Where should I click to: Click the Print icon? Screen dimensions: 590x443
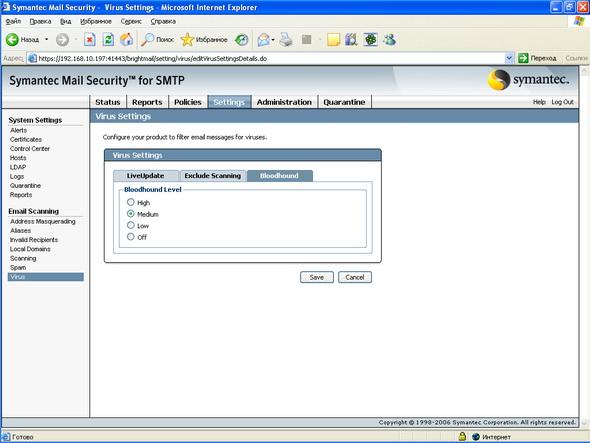point(286,40)
